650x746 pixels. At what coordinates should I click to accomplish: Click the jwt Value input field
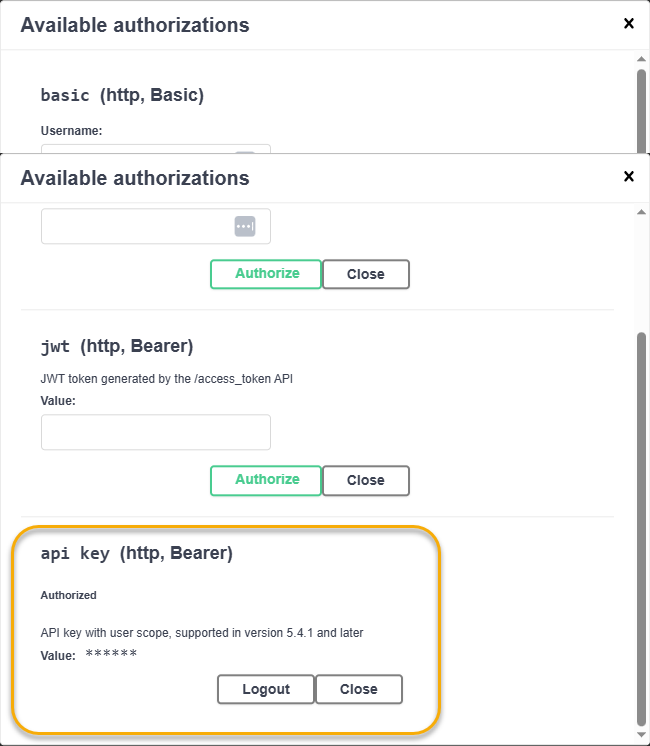(156, 433)
